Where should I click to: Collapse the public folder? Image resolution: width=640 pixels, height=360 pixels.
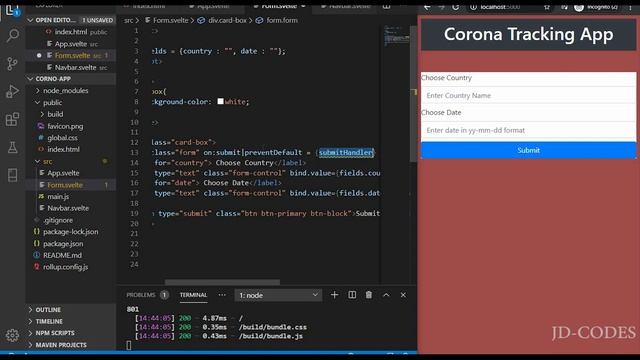click(52, 102)
